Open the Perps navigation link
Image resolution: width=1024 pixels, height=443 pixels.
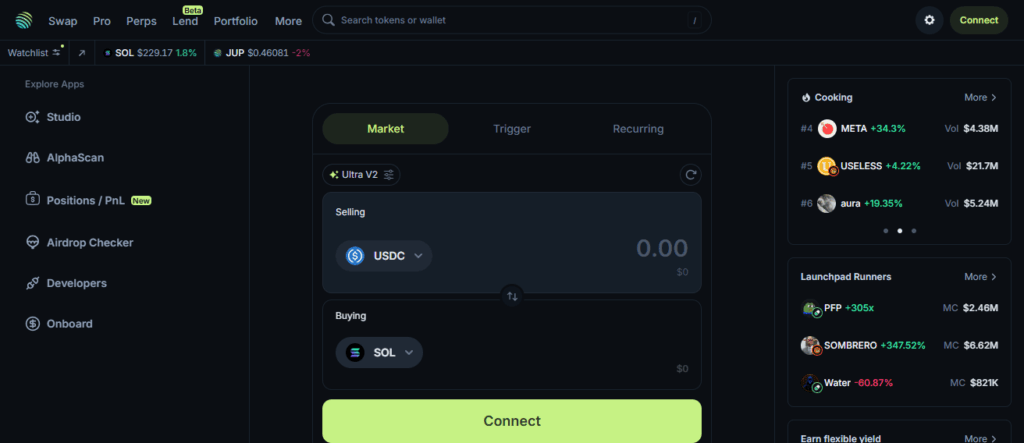click(141, 20)
